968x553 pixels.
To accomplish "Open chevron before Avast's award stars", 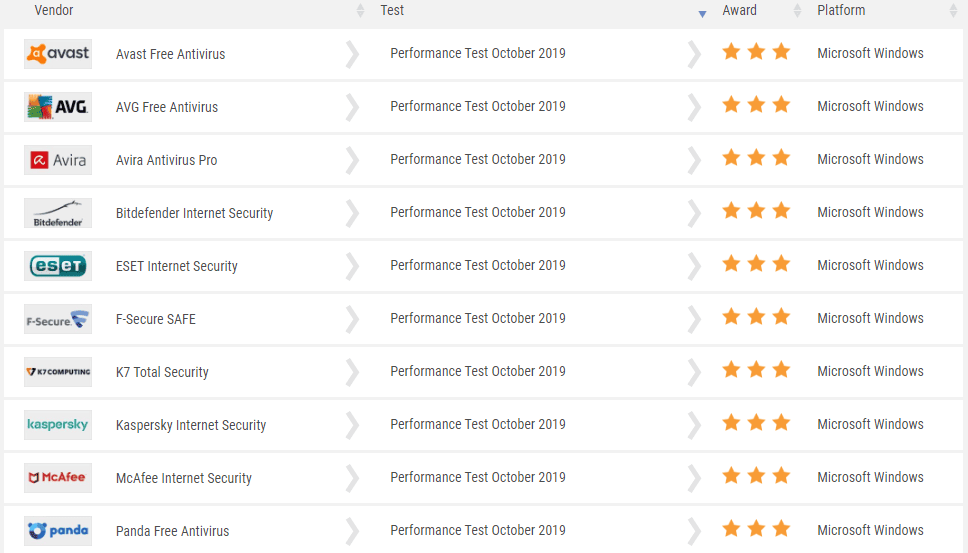I will click(x=695, y=54).
